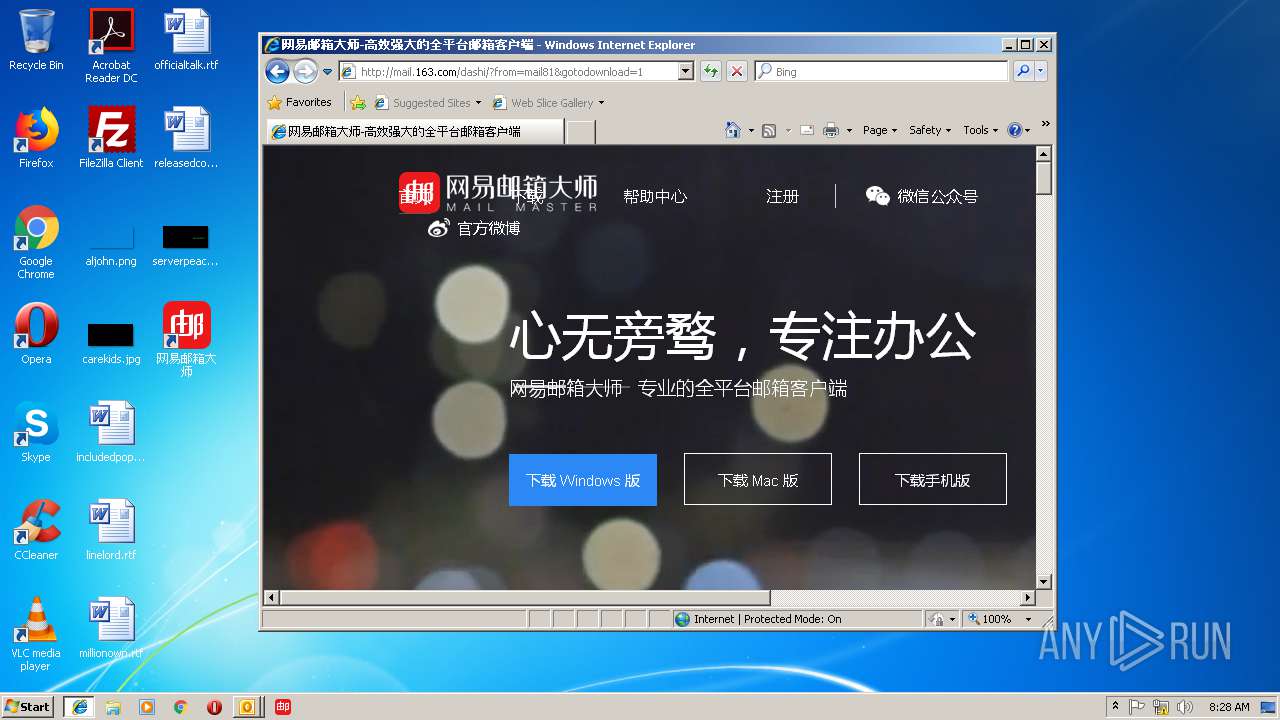Click the vertical scrollbar up arrow
This screenshot has width=1280, height=720.
tap(1044, 154)
